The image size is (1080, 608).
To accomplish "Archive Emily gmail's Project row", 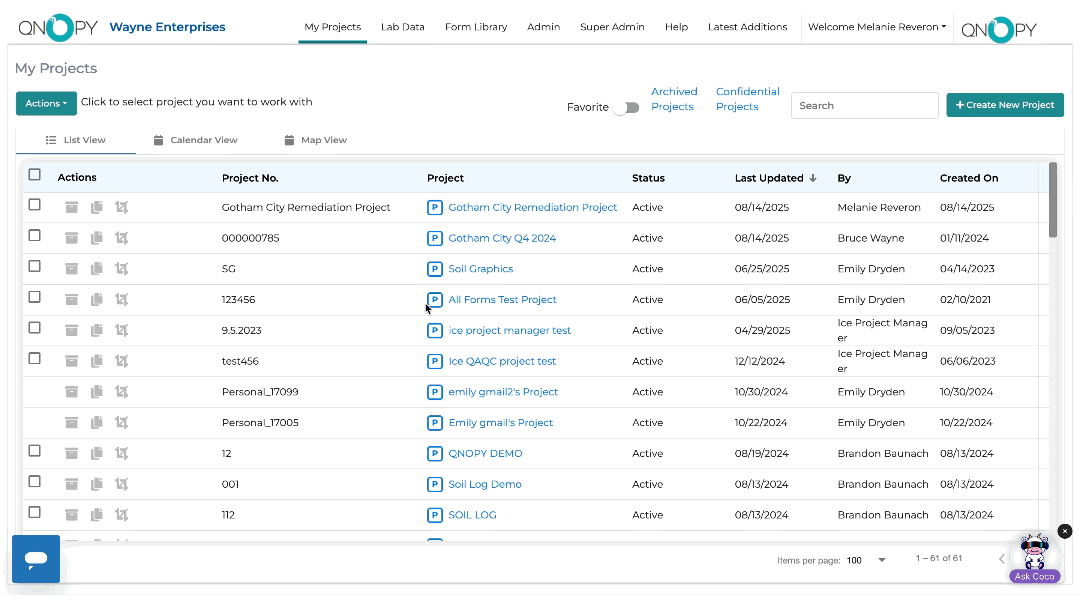I will coord(72,423).
